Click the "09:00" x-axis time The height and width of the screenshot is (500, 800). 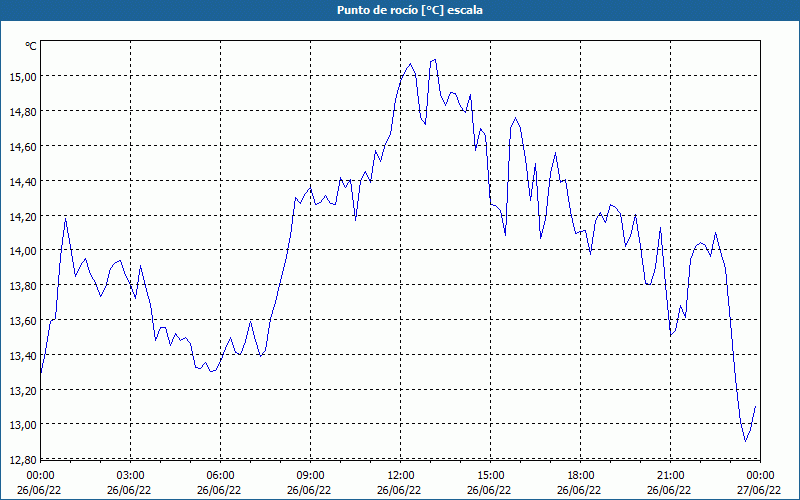point(311,476)
